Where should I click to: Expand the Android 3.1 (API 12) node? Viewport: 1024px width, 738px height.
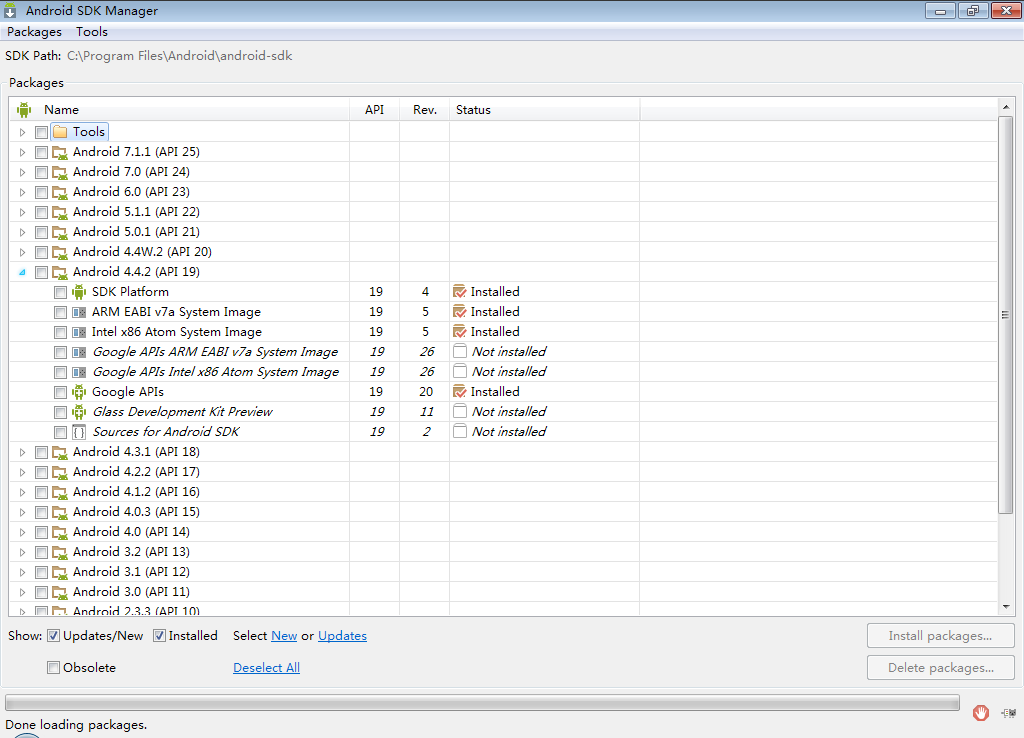point(22,573)
